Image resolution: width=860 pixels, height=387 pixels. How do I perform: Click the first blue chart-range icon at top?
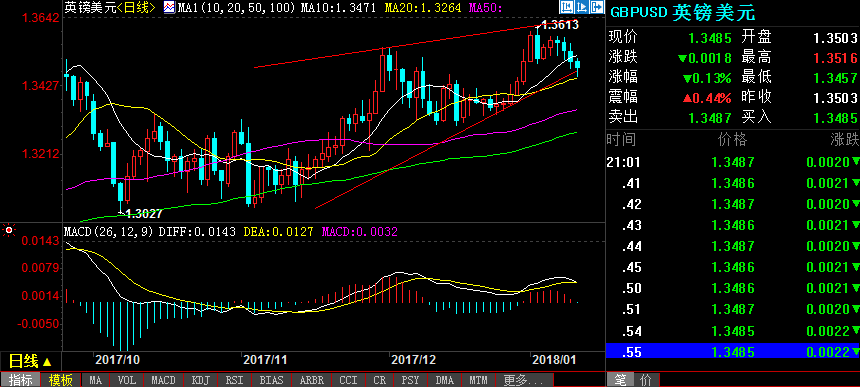click(567, 7)
